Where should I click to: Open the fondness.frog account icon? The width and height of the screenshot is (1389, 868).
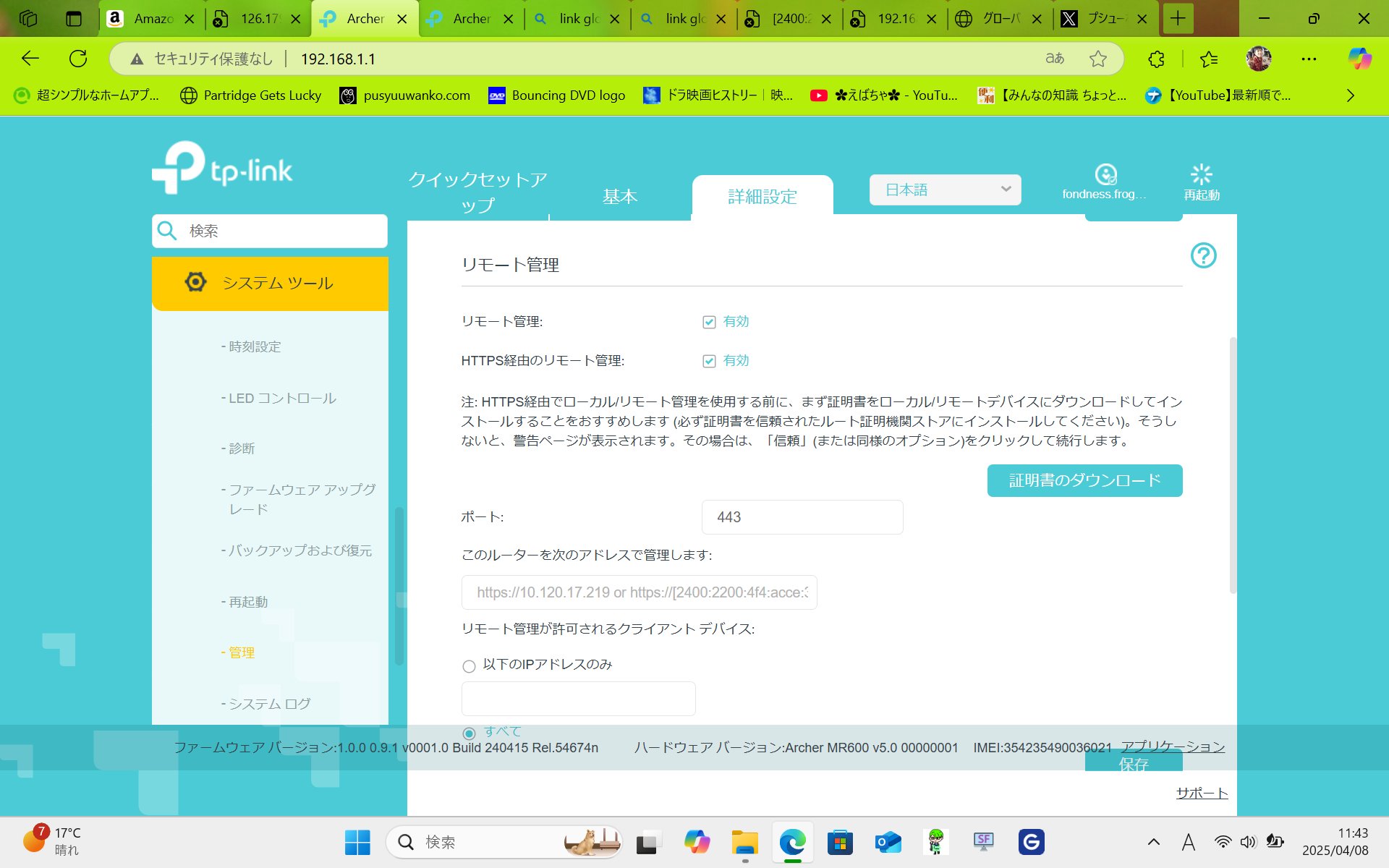1105,174
